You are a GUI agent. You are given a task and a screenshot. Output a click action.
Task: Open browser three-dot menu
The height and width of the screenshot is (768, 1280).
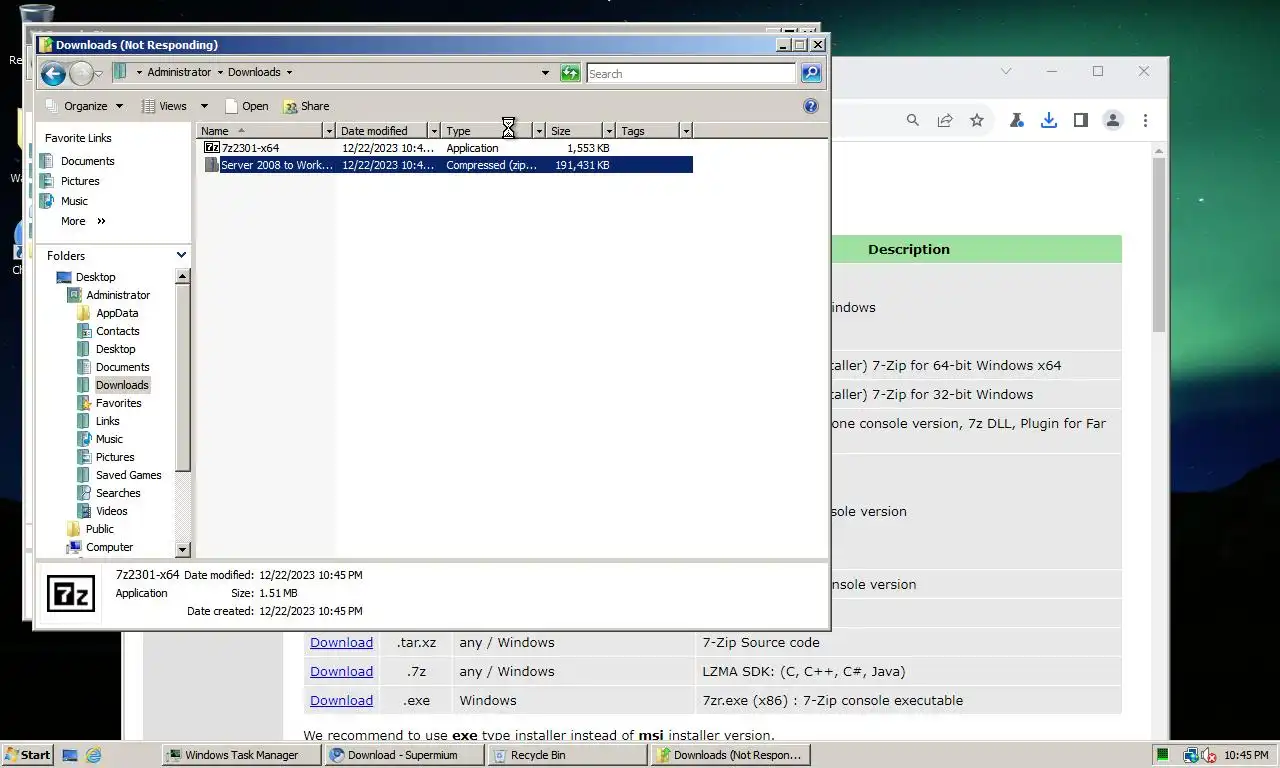(1145, 120)
